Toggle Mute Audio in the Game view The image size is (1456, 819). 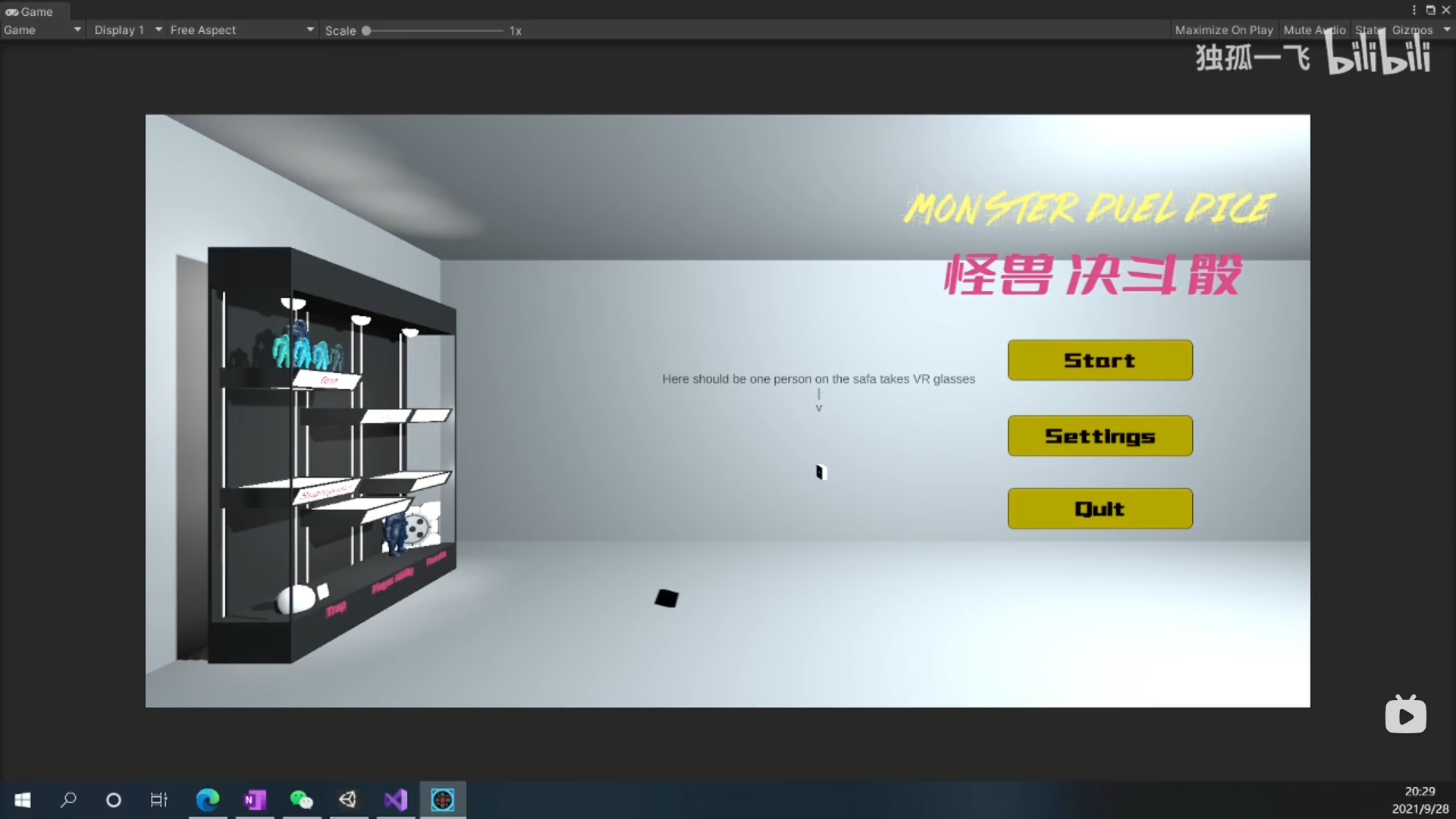1314,30
